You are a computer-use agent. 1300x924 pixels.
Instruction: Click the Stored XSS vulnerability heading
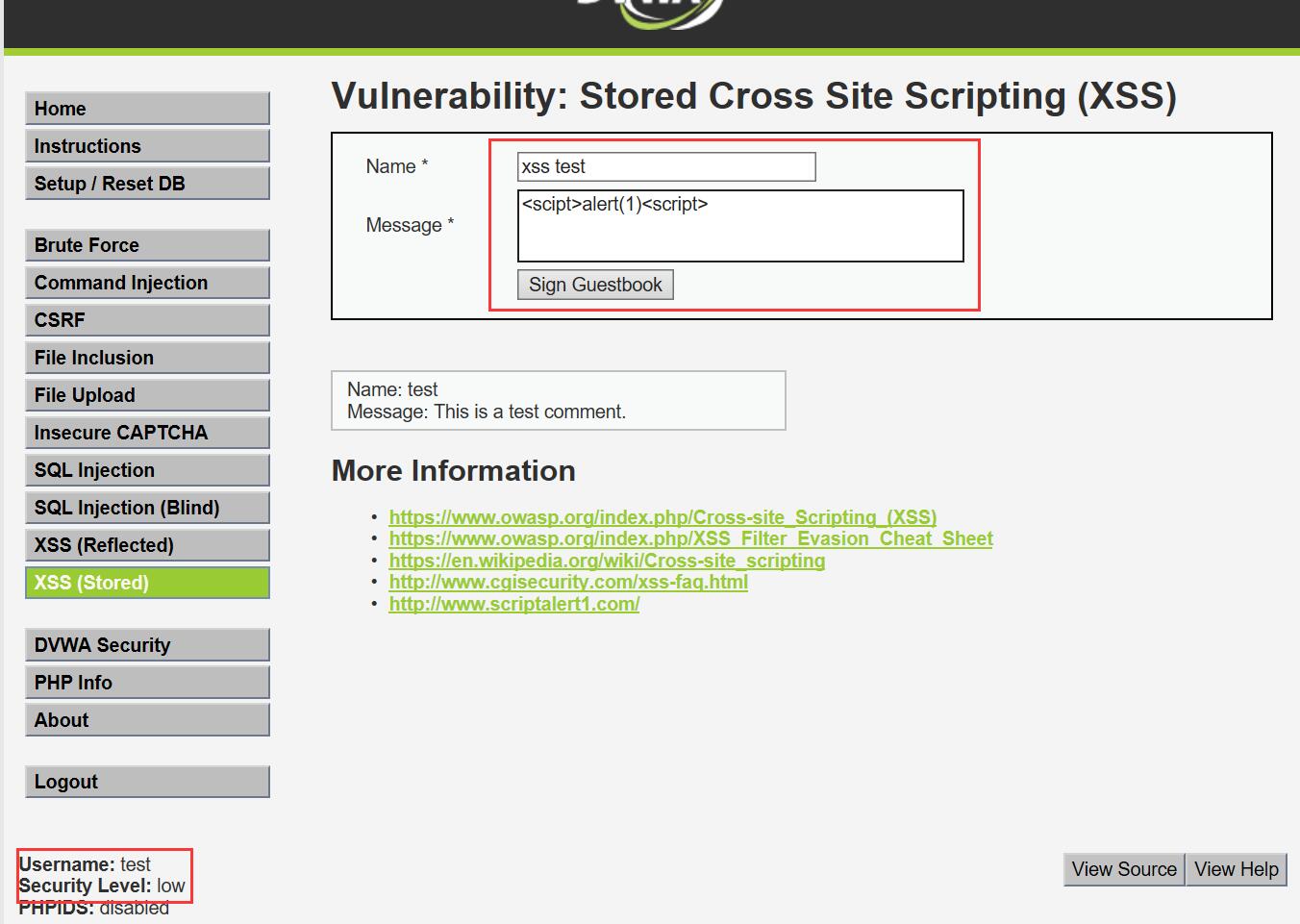pos(754,96)
